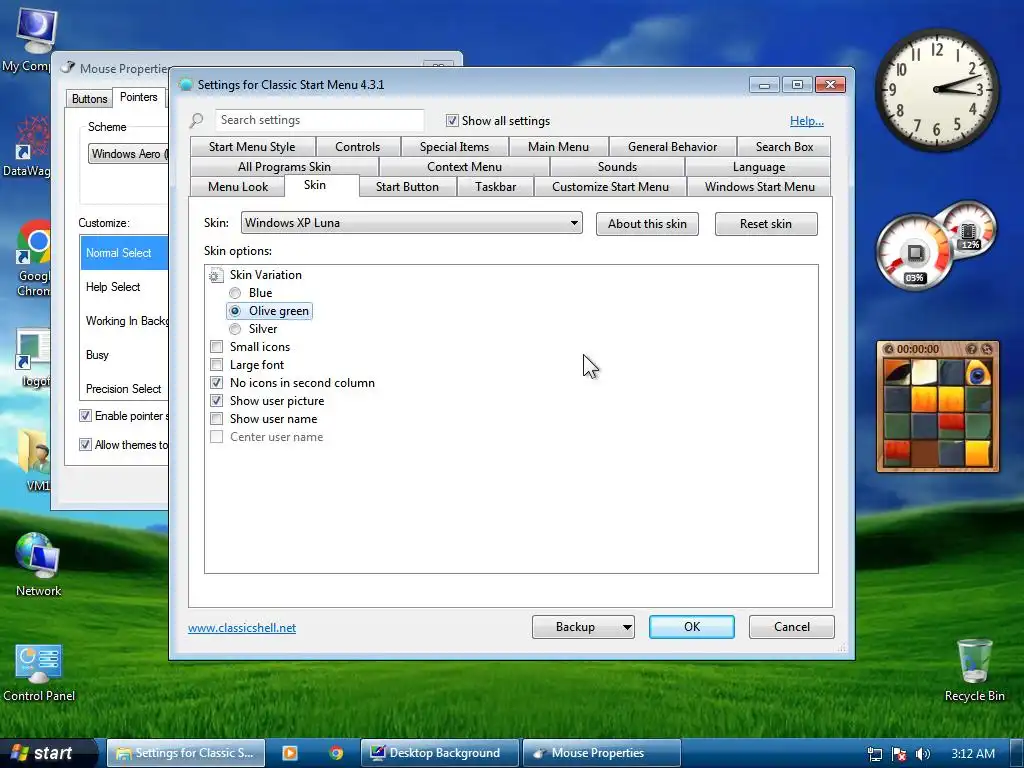Open Language tab
The width and height of the screenshot is (1024, 768).
(759, 167)
